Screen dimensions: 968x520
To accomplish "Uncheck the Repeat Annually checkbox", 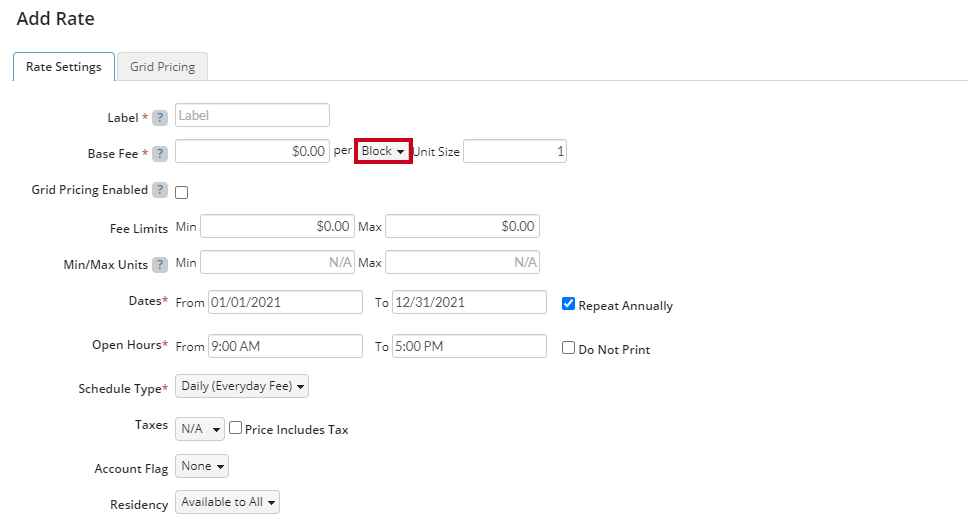I will click(569, 304).
